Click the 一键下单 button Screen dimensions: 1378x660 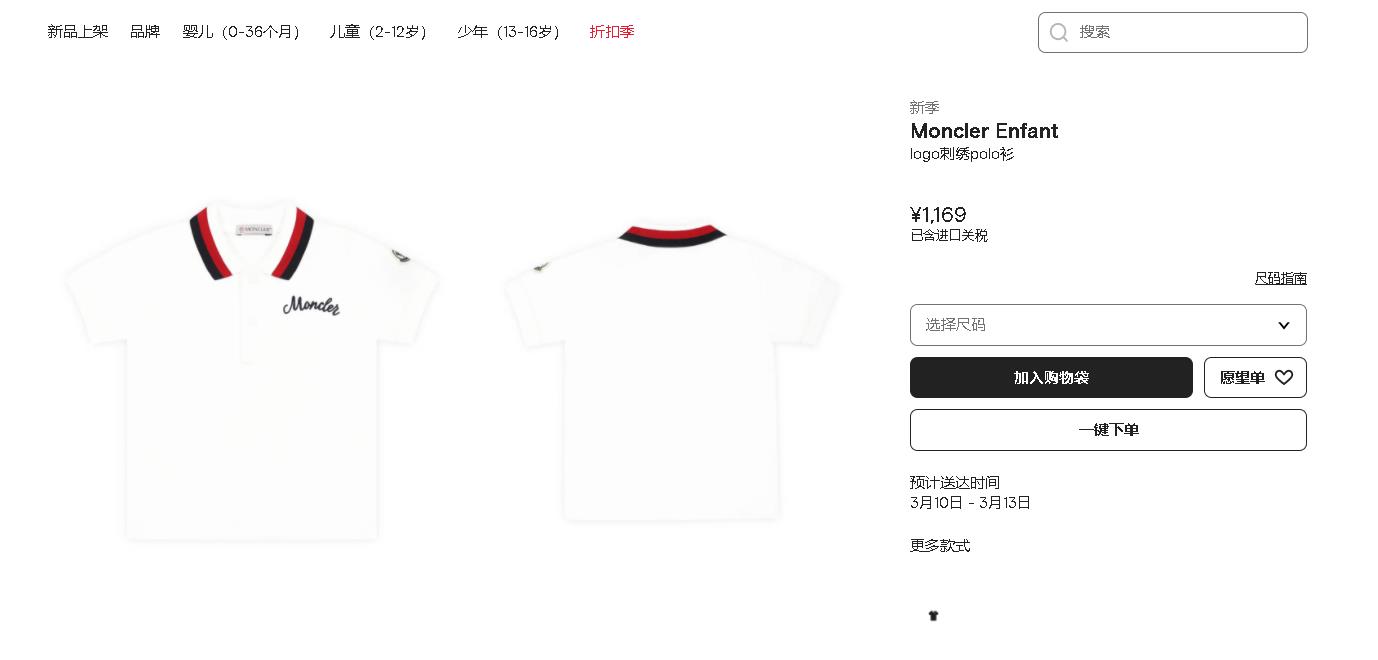tap(1108, 430)
